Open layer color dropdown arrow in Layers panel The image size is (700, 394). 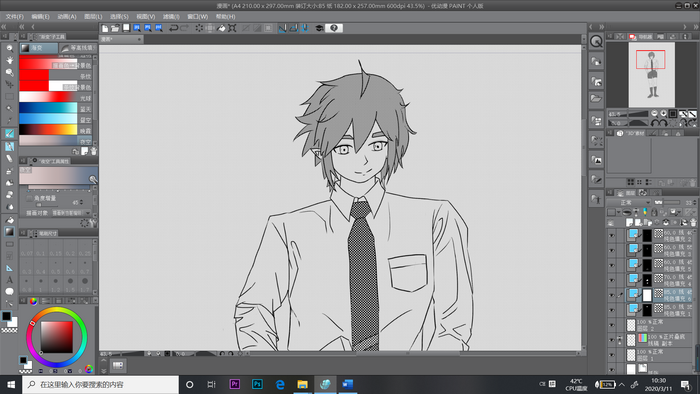pyautogui.click(x=619, y=212)
